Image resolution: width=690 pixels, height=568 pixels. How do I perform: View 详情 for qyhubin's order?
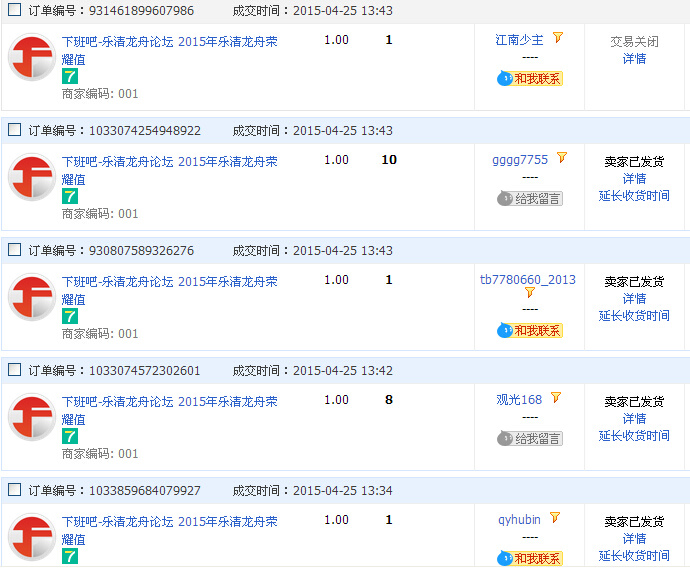coord(634,539)
